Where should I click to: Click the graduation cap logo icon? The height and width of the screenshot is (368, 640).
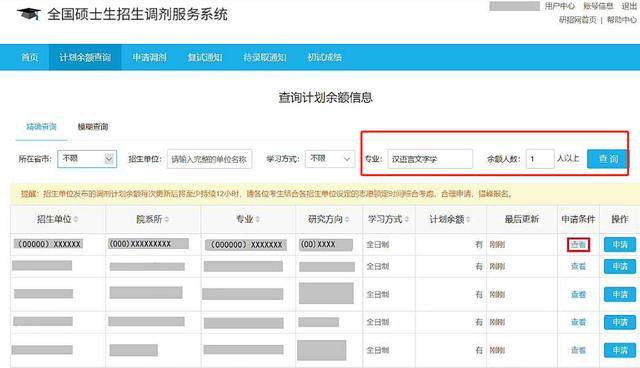pyautogui.click(x=29, y=14)
